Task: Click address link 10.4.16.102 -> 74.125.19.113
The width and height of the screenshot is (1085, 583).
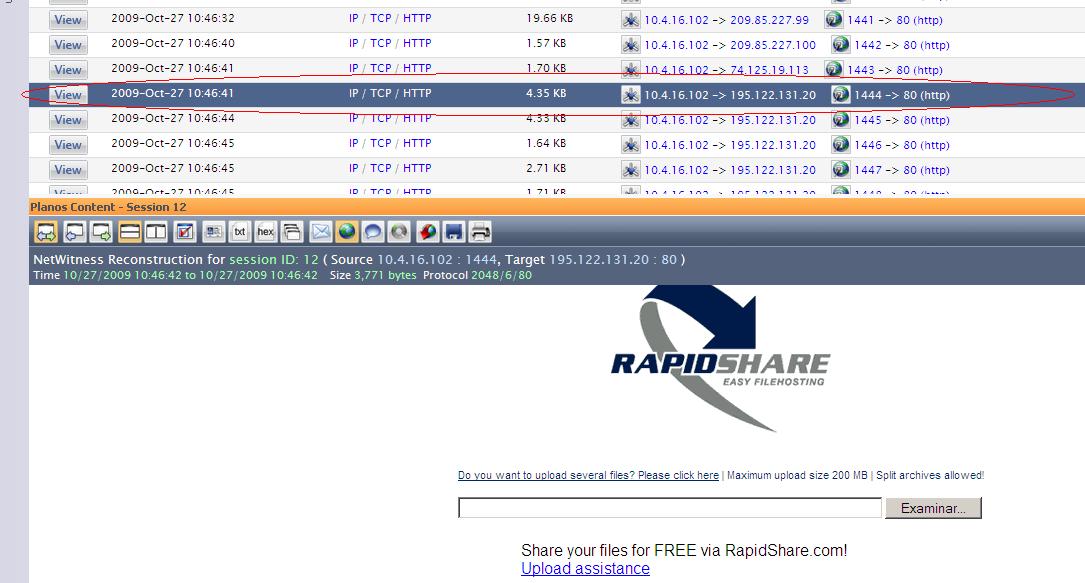Action: [727, 70]
